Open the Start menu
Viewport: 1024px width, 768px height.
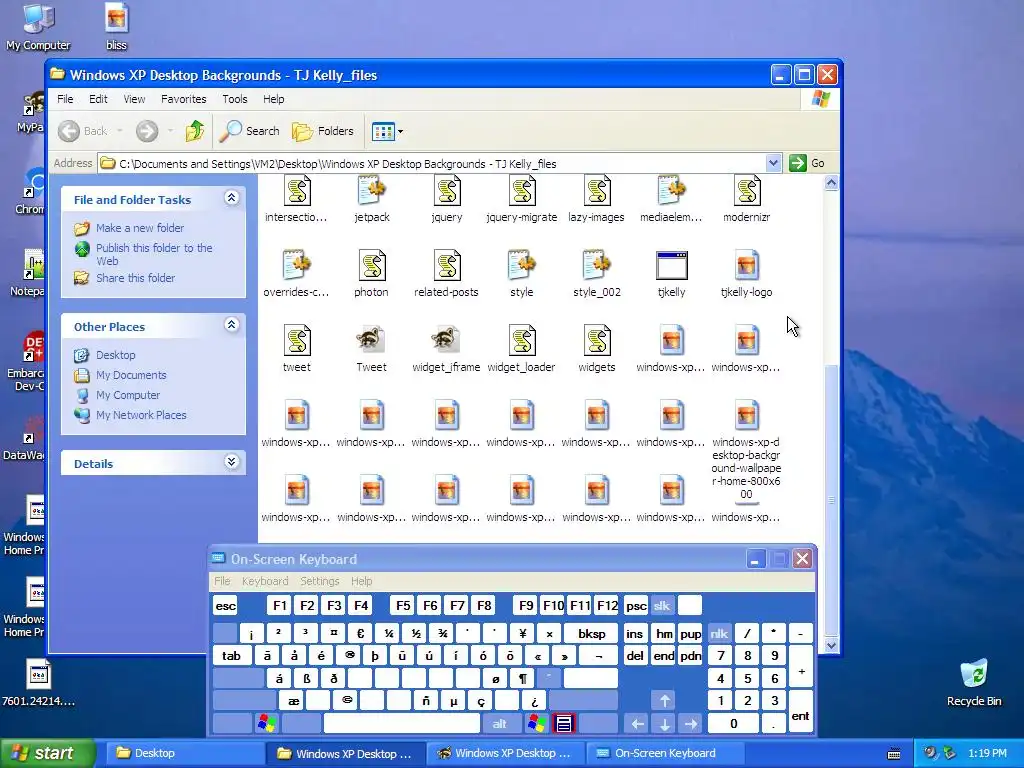coord(48,754)
